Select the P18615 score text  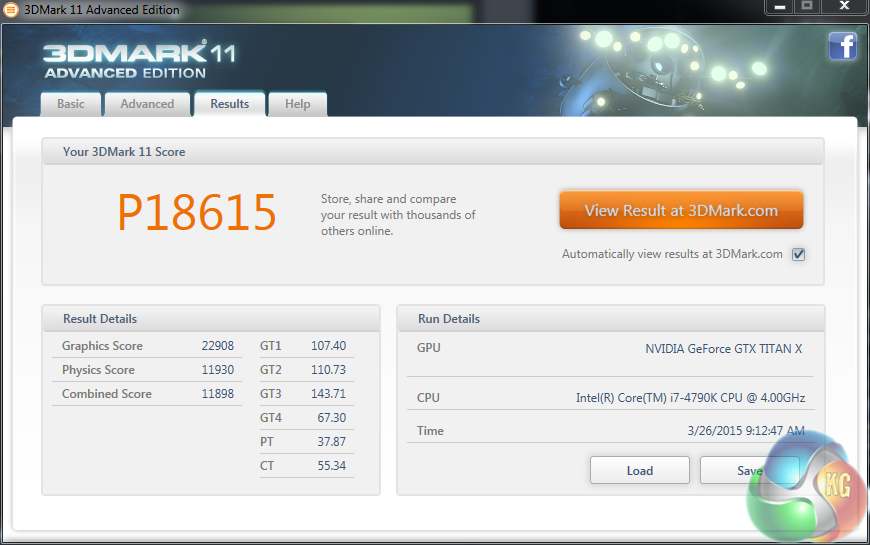[196, 212]
